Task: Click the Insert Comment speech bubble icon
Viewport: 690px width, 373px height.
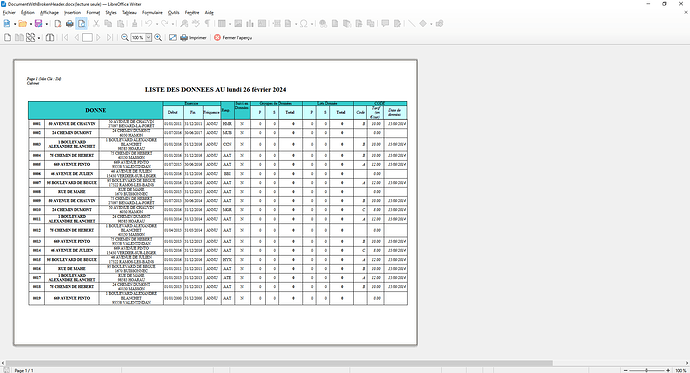Action: [385, 24]
